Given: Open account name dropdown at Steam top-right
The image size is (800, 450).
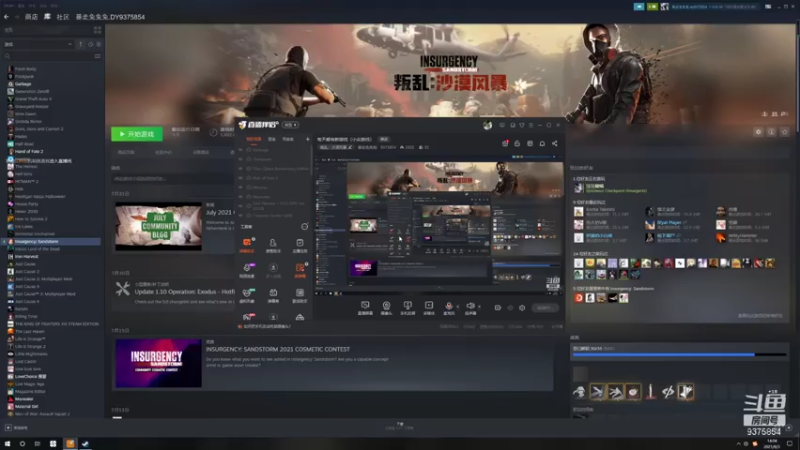Looking at the screenshot, I should 714,7.
